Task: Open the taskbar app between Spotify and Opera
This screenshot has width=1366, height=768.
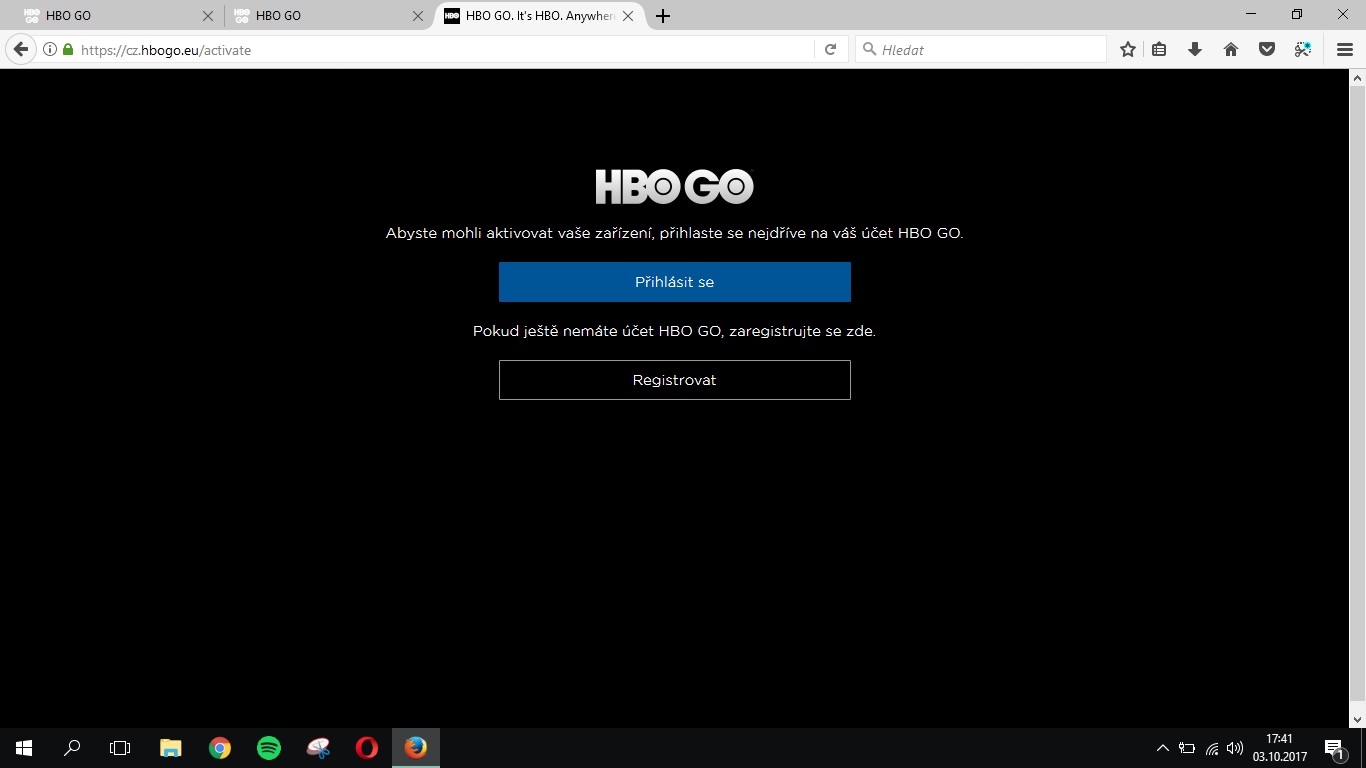Action: [318, 748]
